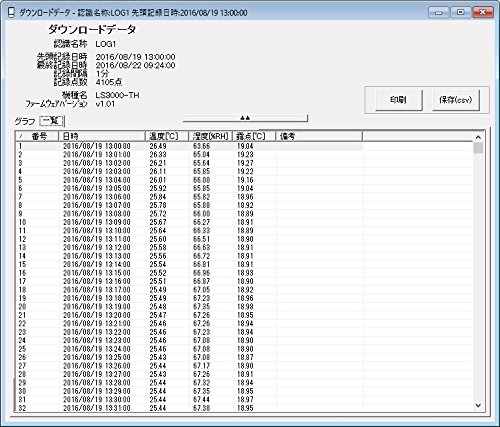Select row number 23
The image size is (500, 427).
[22, 332]
